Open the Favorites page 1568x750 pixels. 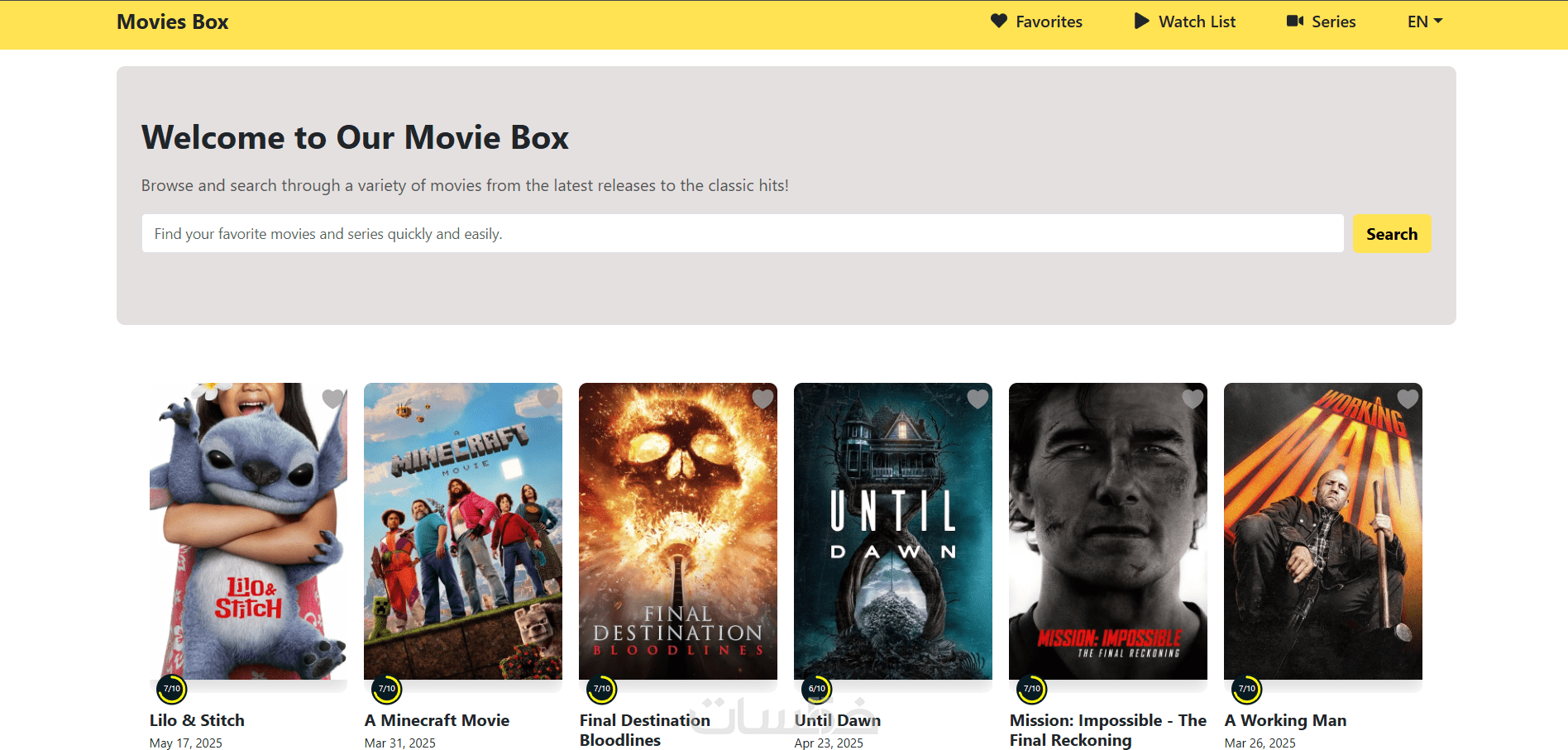(x=1036, y=21)
